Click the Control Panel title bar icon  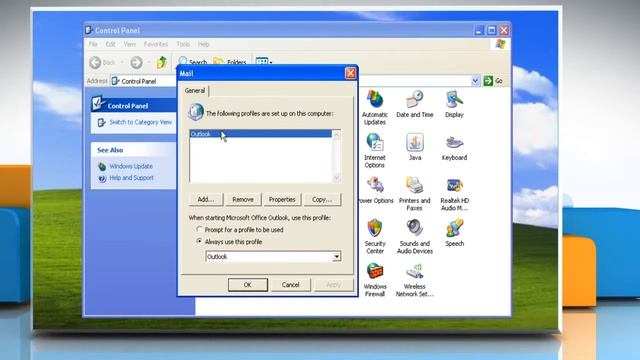tap(89, 30)
